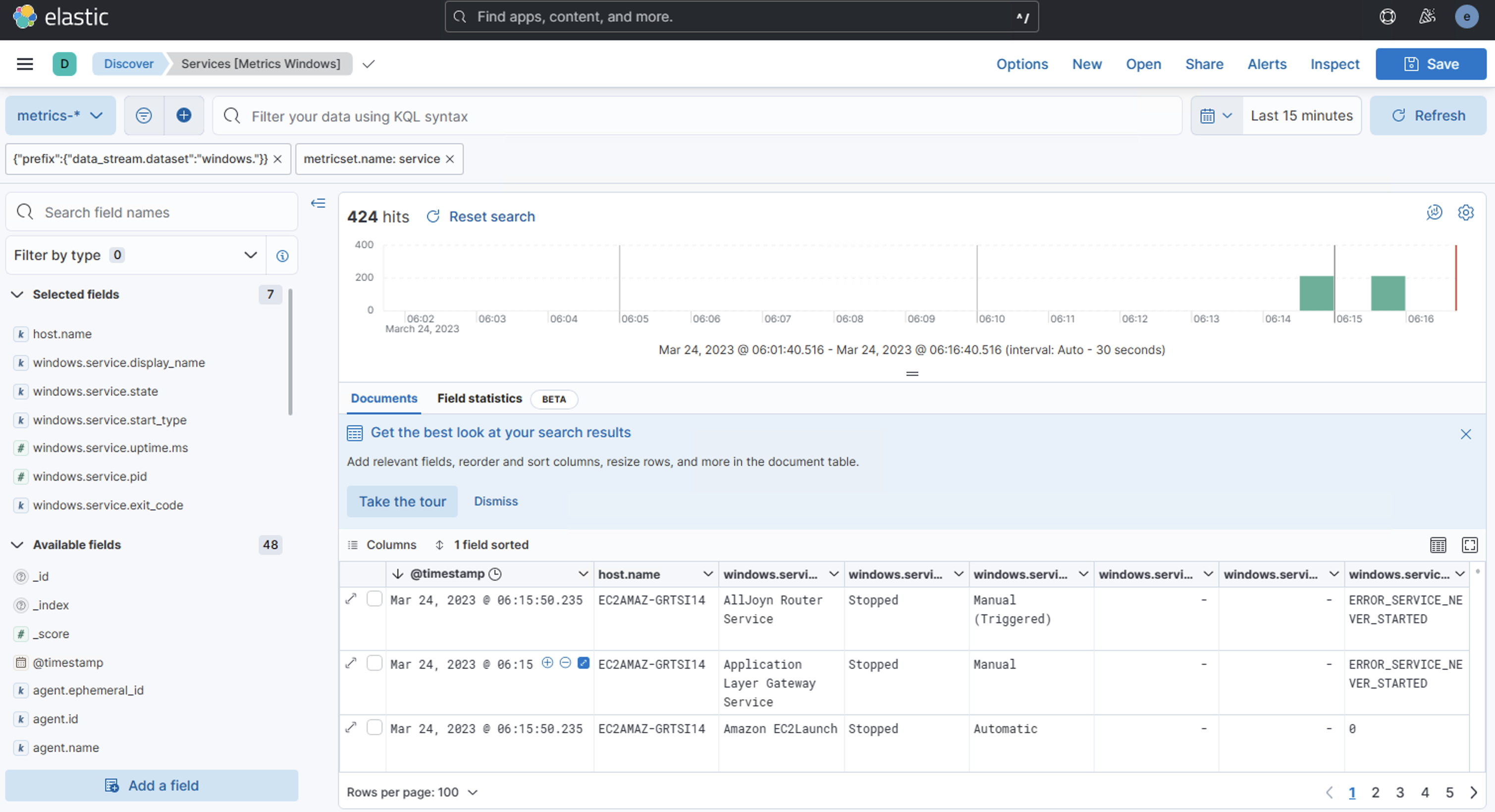Collapse the Selected fields section

17,295
